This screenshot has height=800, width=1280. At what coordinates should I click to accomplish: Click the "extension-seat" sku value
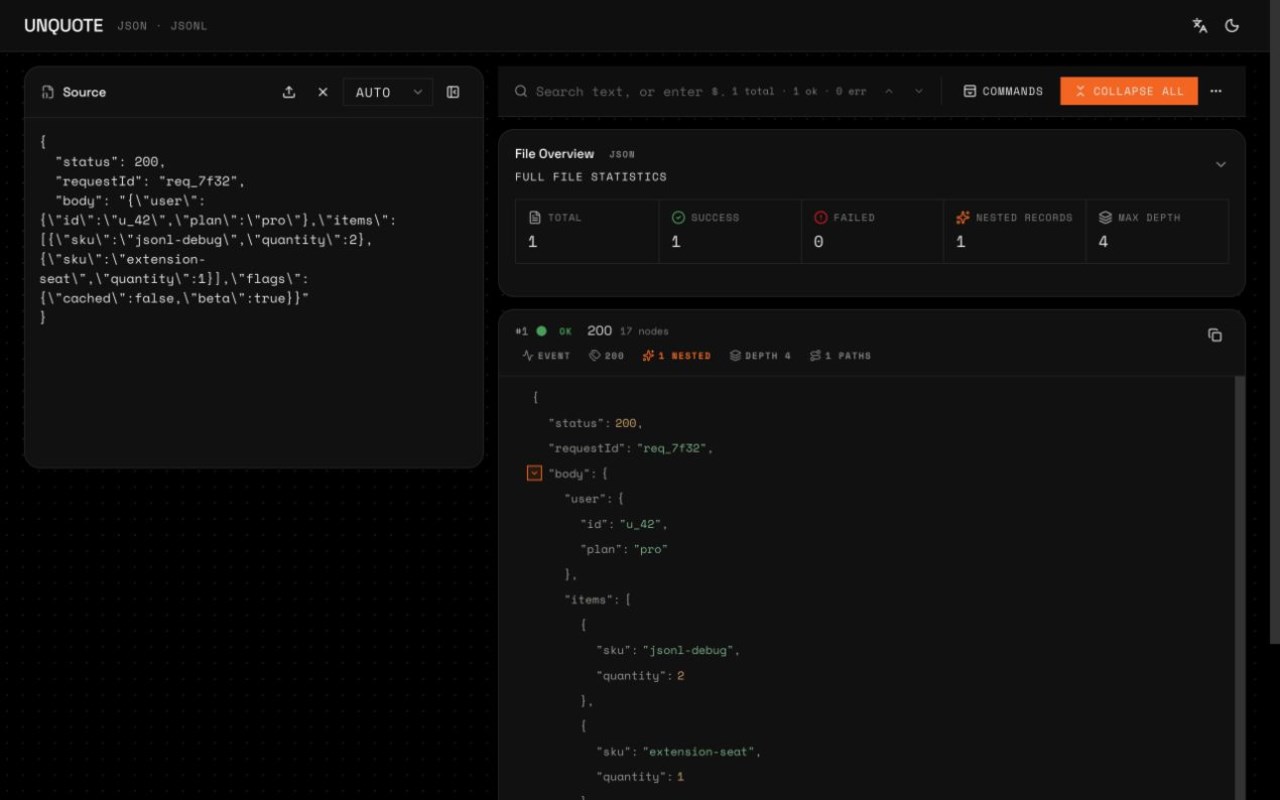[x=701, y=751]
